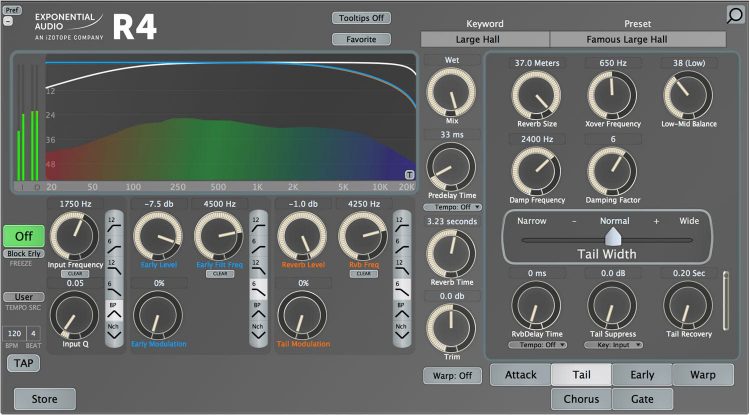Click the 120 BPM field
Screen dimensions: 750x415
(x=14, y=334)
